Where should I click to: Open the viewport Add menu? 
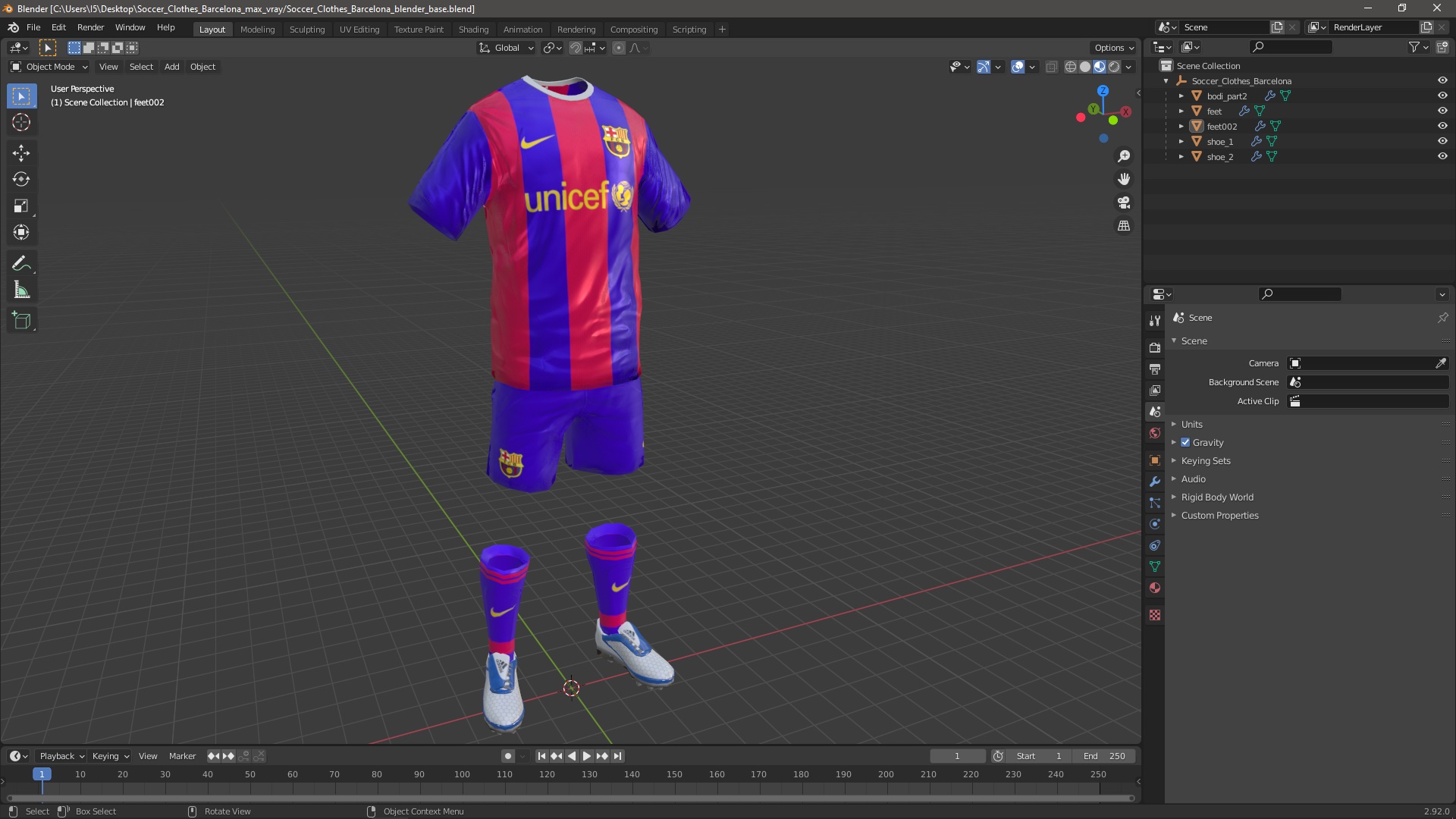172,67
